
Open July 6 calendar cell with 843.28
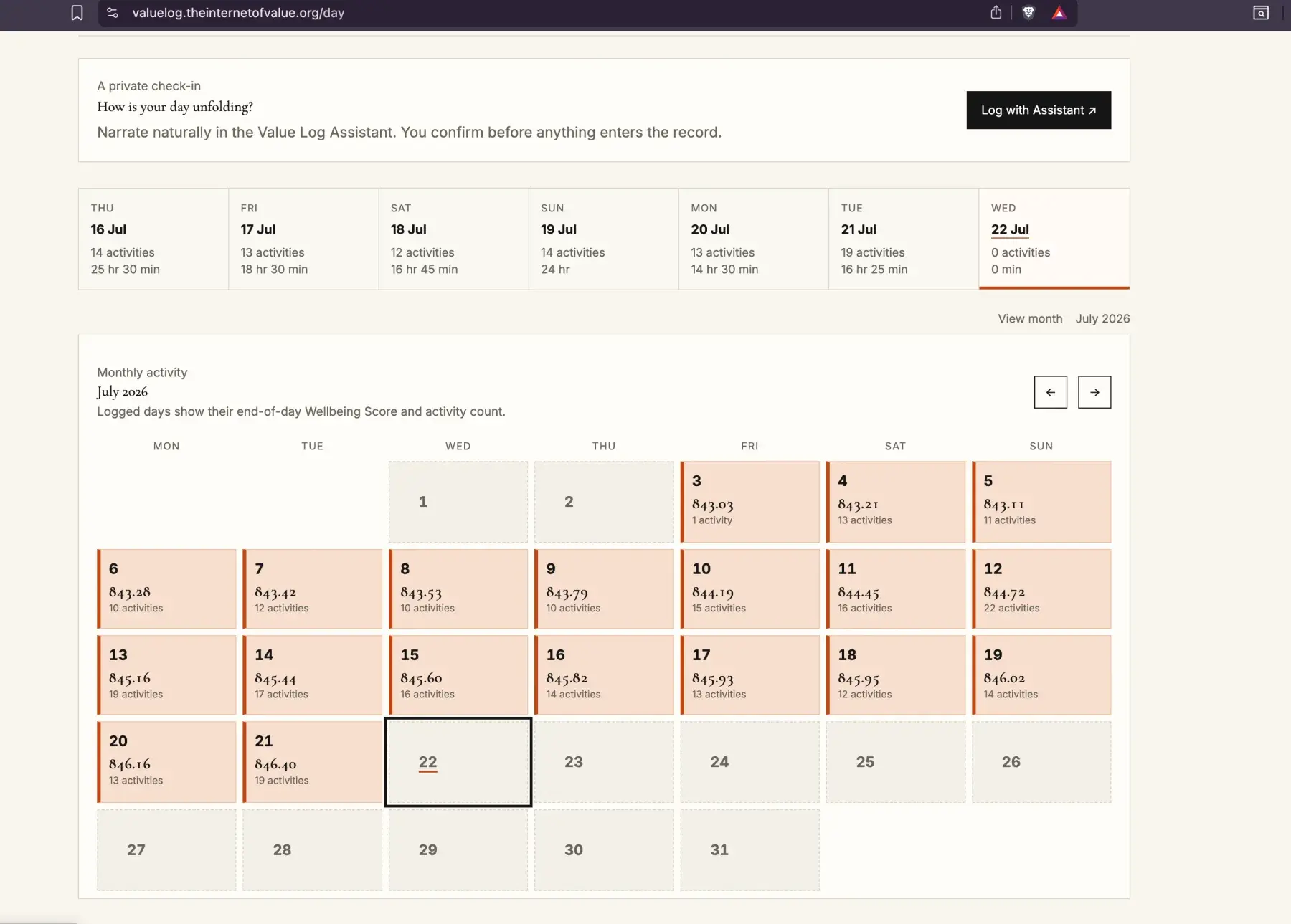[166, 589]
